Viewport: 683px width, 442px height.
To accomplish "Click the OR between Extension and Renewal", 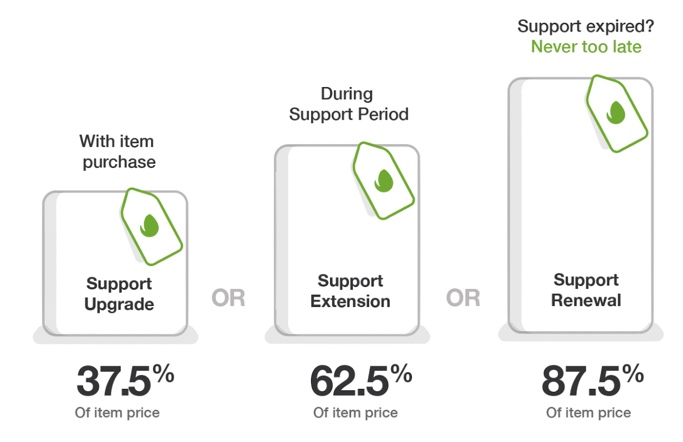I will (x=463, y=298).
